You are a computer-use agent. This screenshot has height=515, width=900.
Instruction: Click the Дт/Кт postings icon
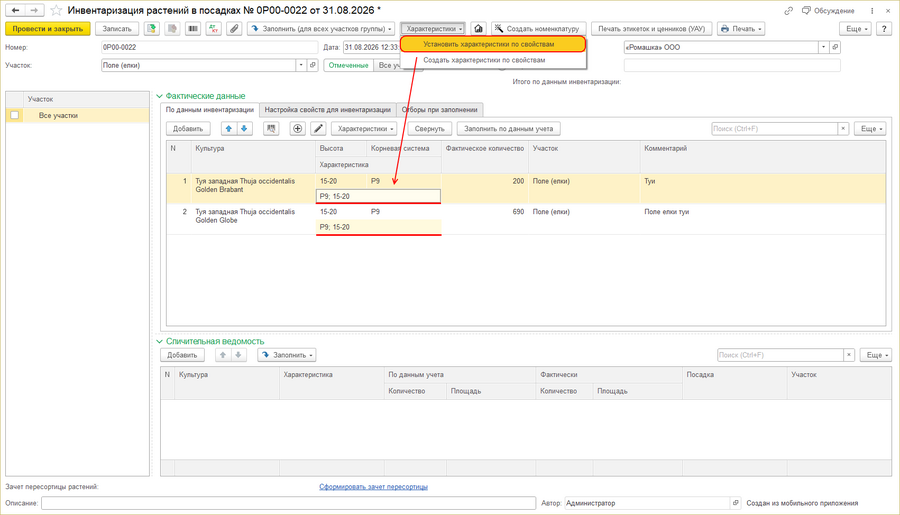coord(214,29)
